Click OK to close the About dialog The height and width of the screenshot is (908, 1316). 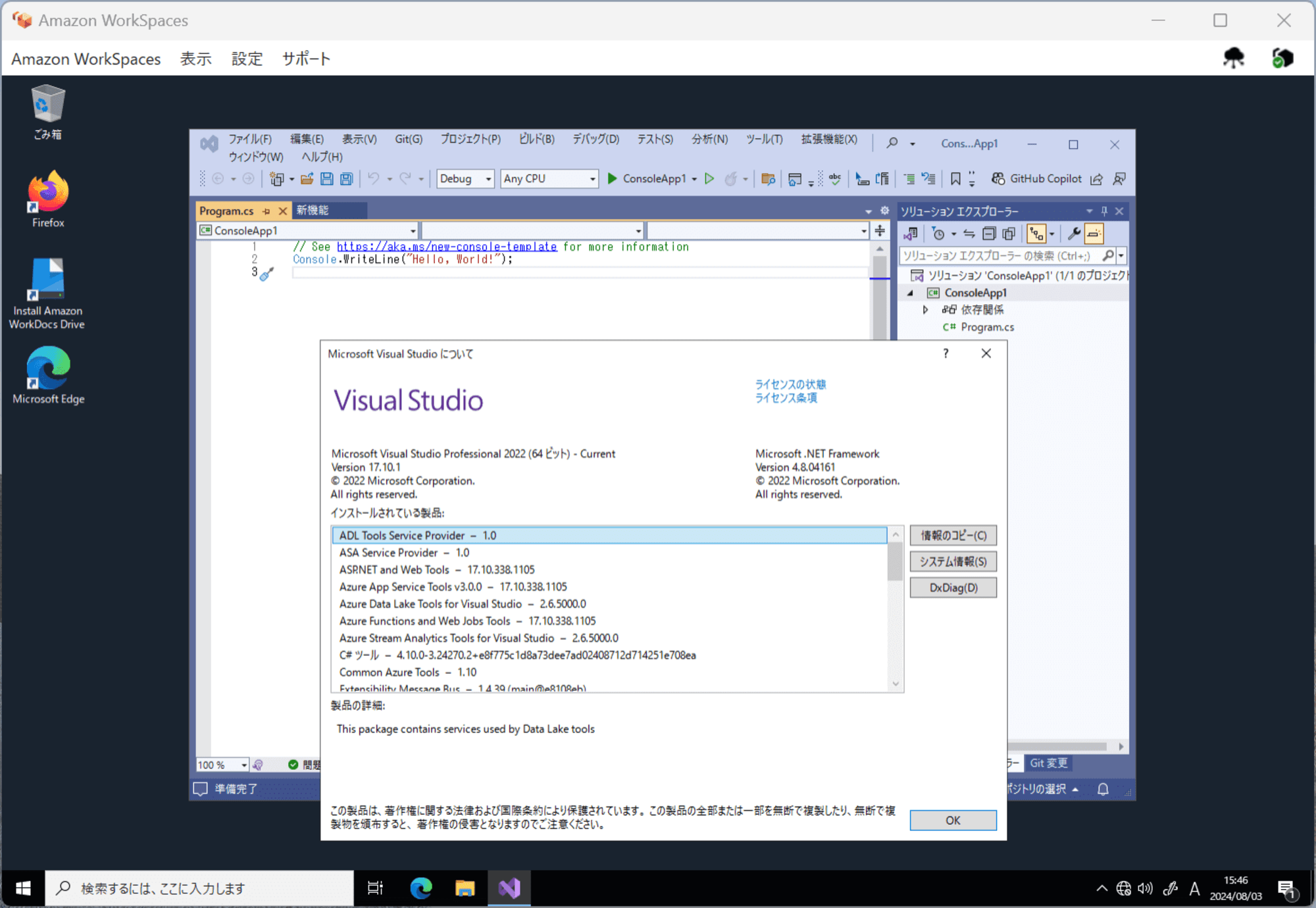tap(953, 820)
